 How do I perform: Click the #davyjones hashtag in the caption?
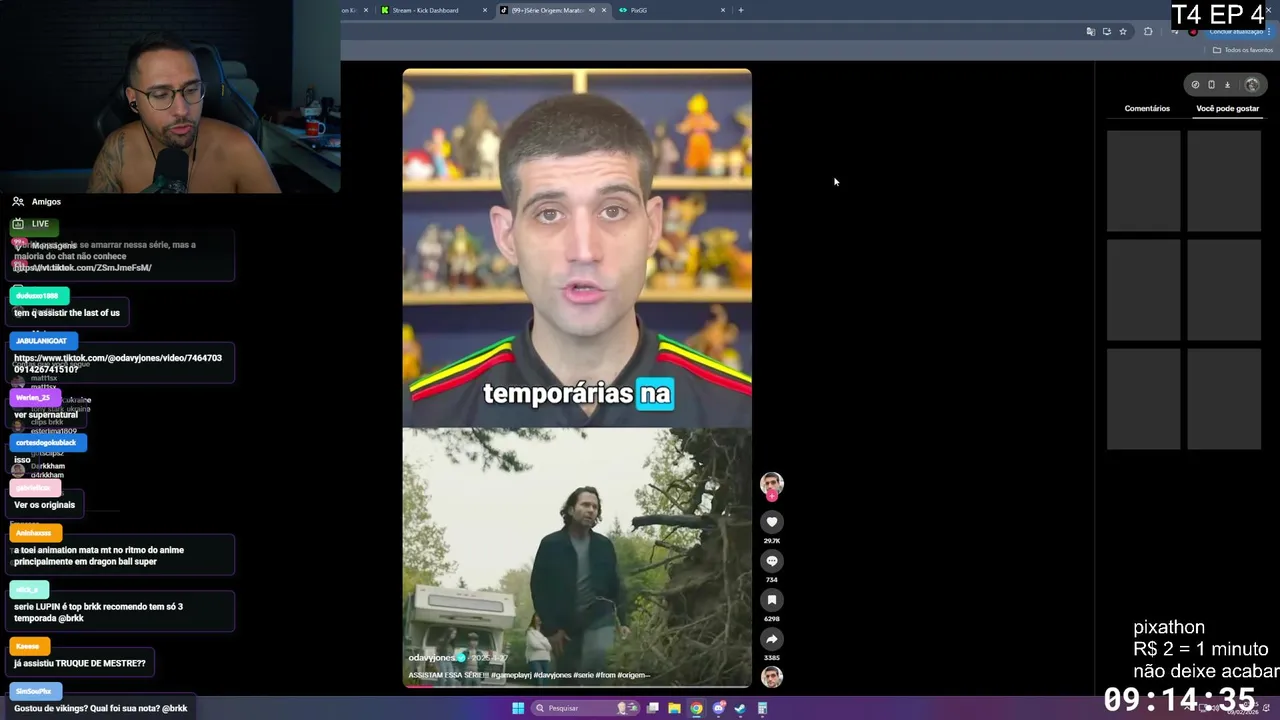point(552,675)
